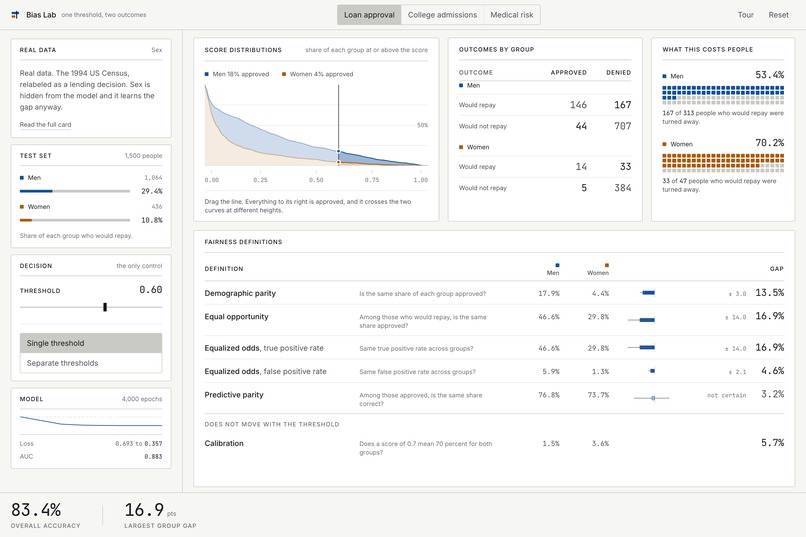Screen dimensions: 806x537
Task: Switch to the College admissions tab
Action: coord(442,15)
